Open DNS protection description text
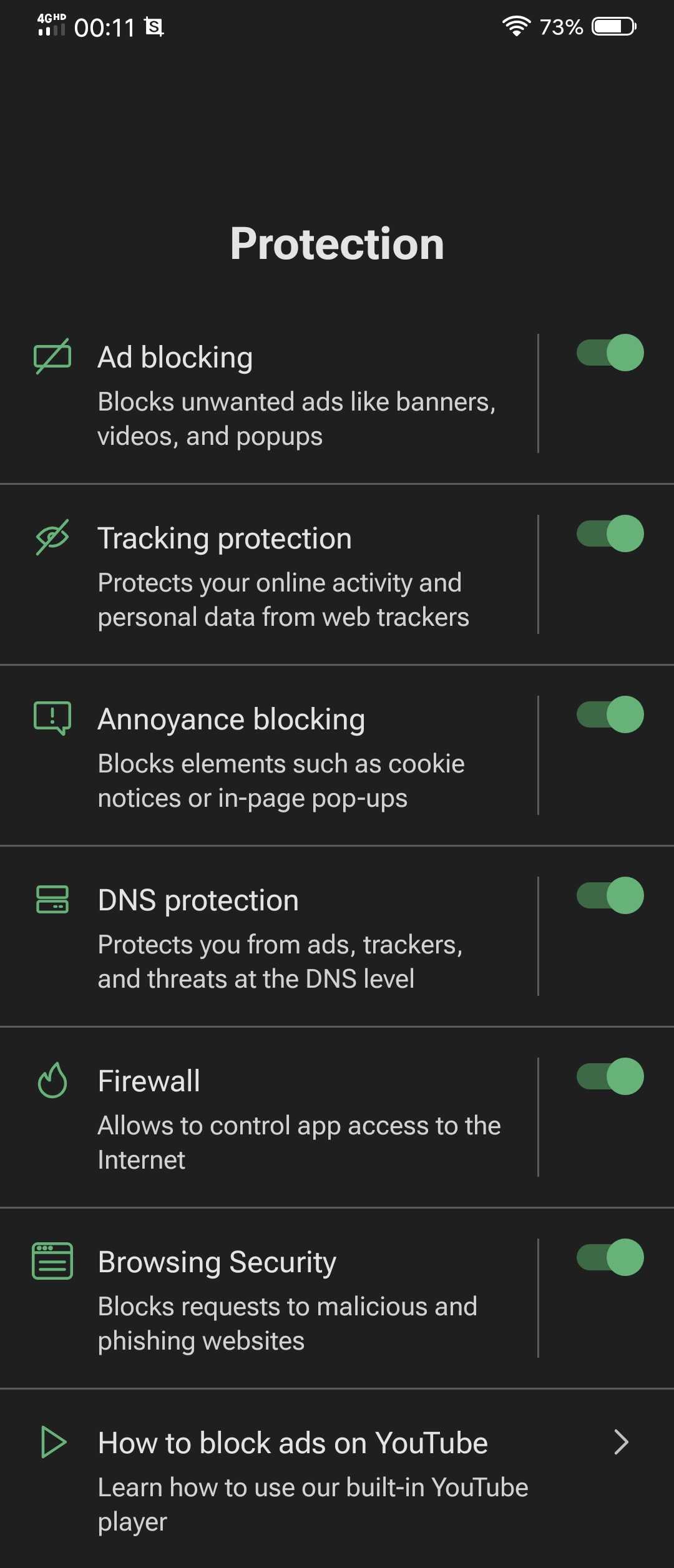The height and width of the screenshot is (1568, 674). point(280,962)
